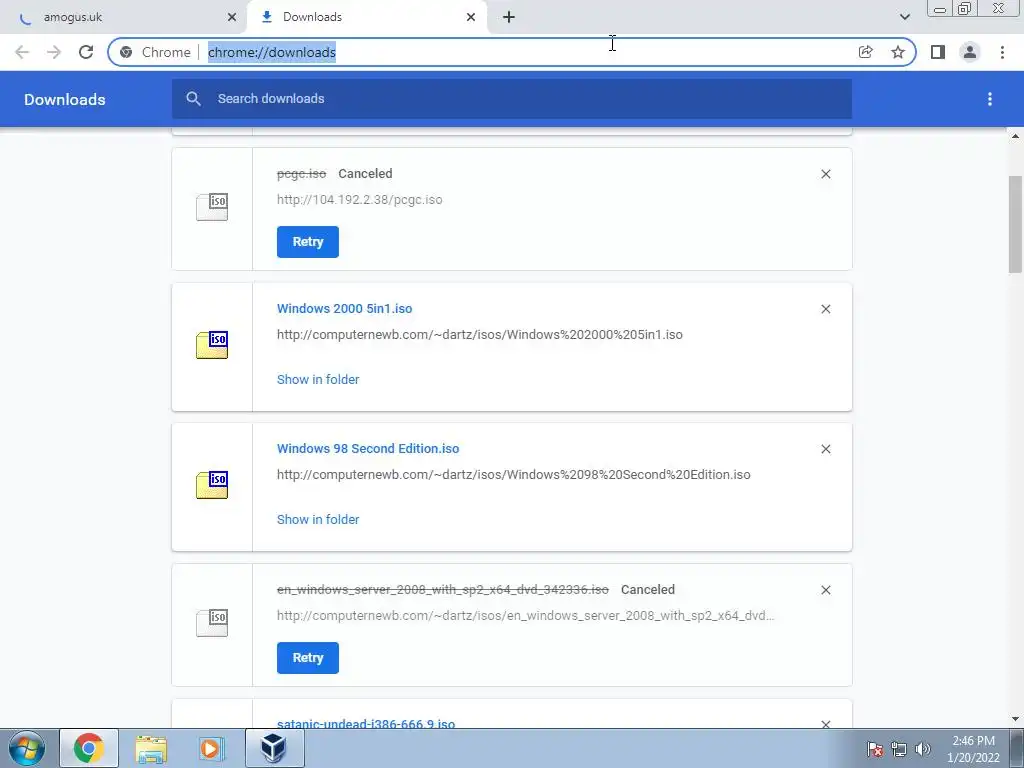Viewport: 1024px width, 768px height.
Task: Remove Windows 2000 5in1.iso from list
Action: [825, 309]
